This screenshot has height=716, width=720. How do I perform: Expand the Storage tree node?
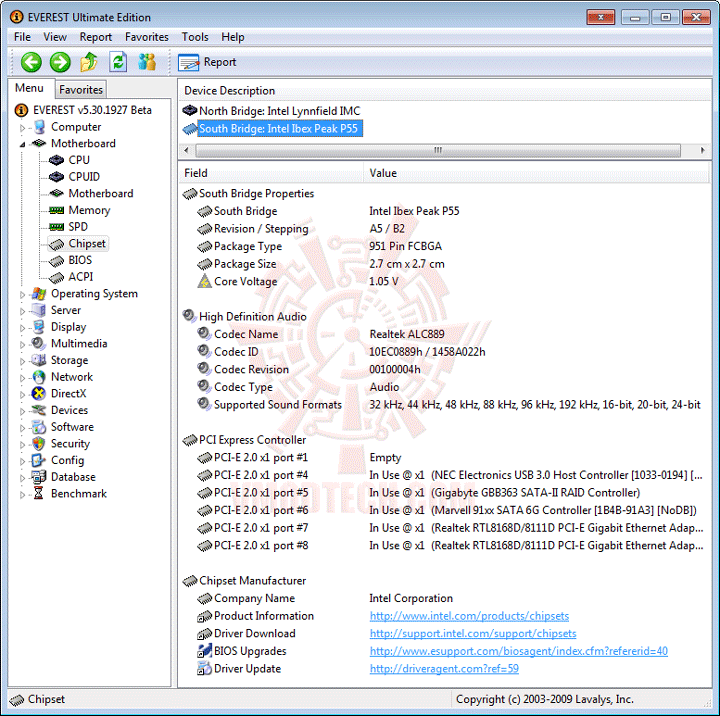22,361
